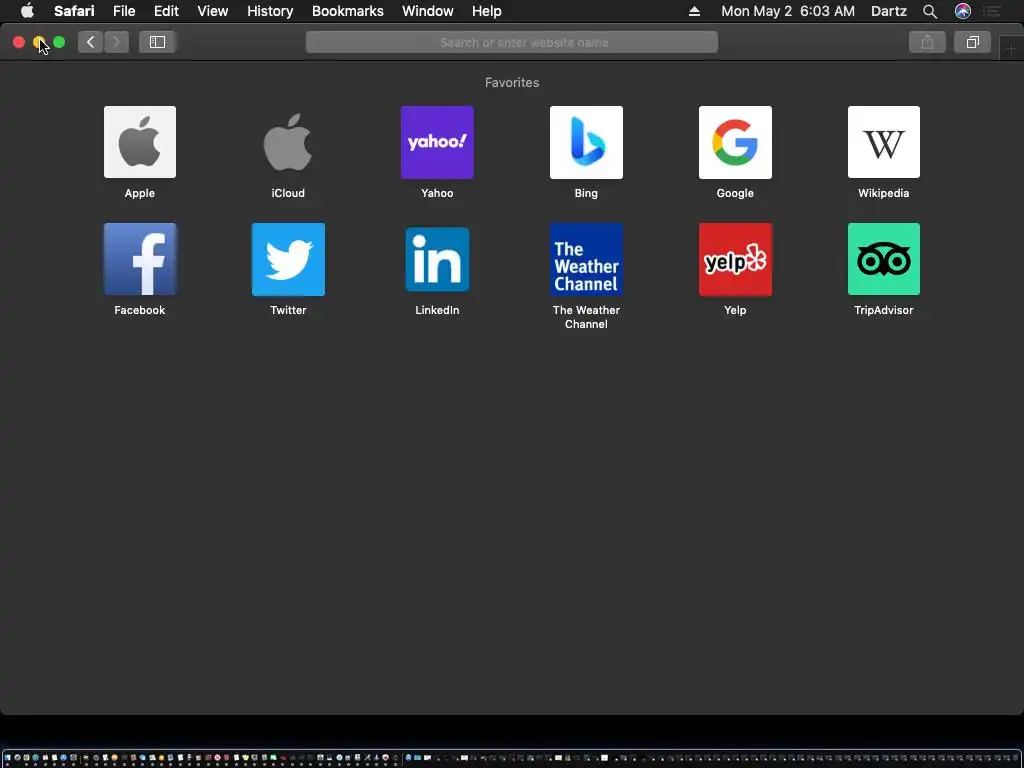The height and width of the screenshot is (768, 1024).
Task: Click the Yelp label text
Action: [735, 310]
